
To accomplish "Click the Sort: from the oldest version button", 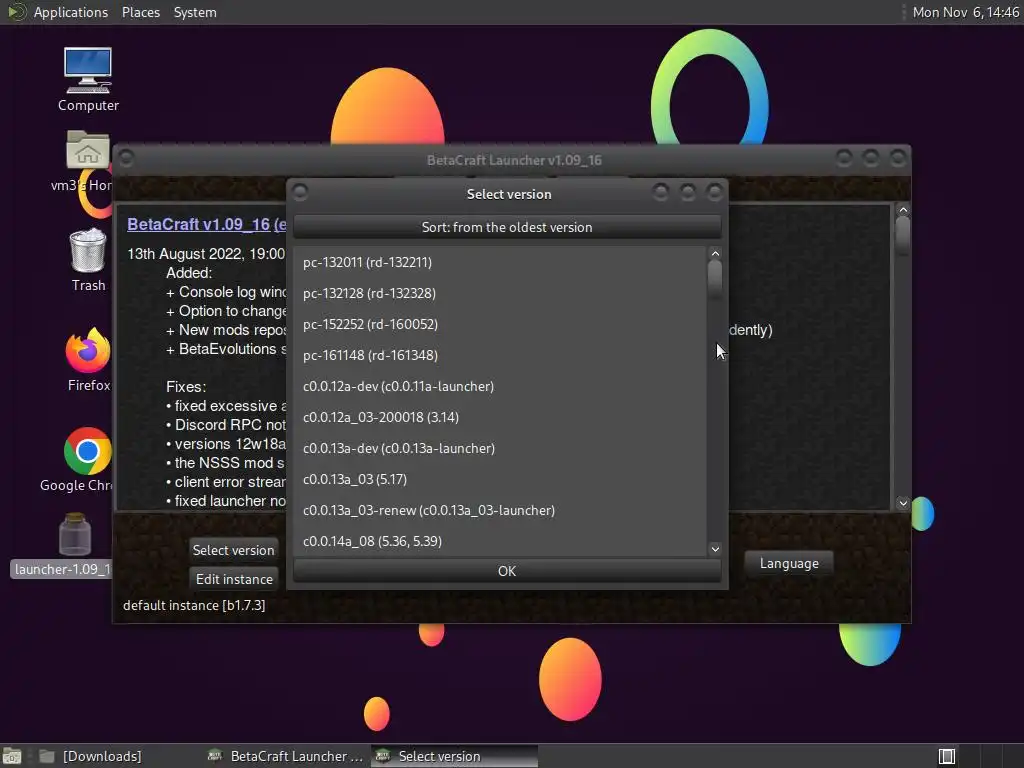I will click(507, 227).
